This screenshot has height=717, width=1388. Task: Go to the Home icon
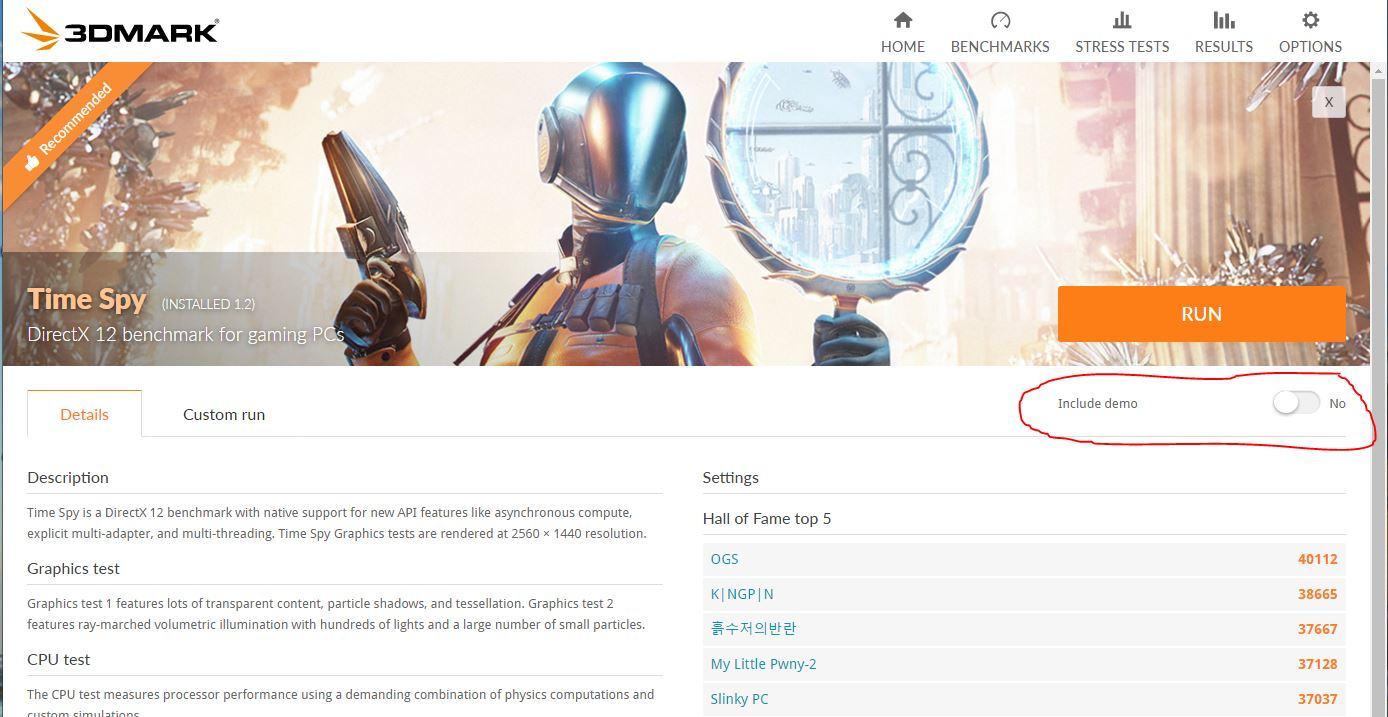click(x=903, y=20)
